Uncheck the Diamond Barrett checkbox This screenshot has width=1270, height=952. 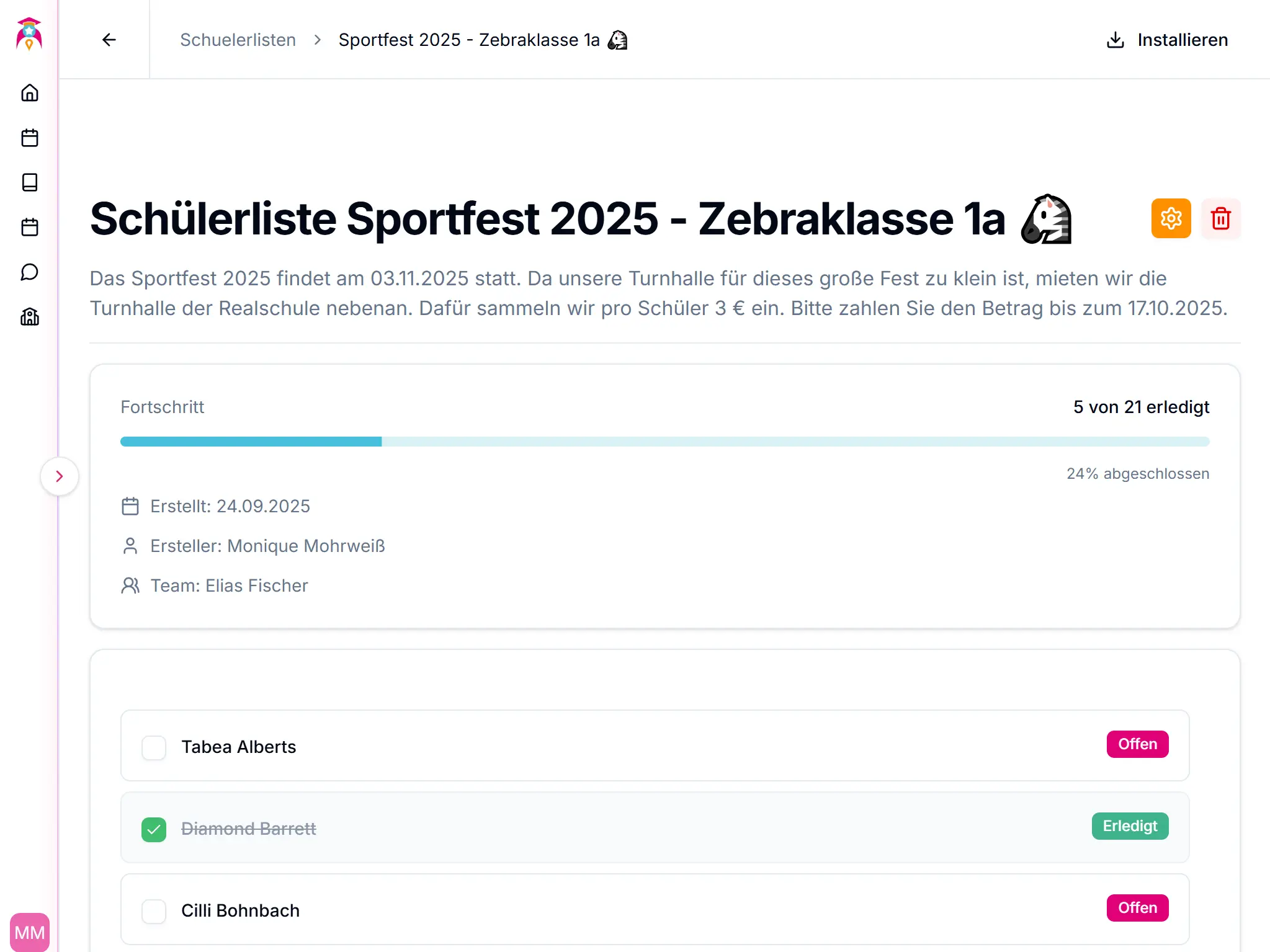[154, 829]
